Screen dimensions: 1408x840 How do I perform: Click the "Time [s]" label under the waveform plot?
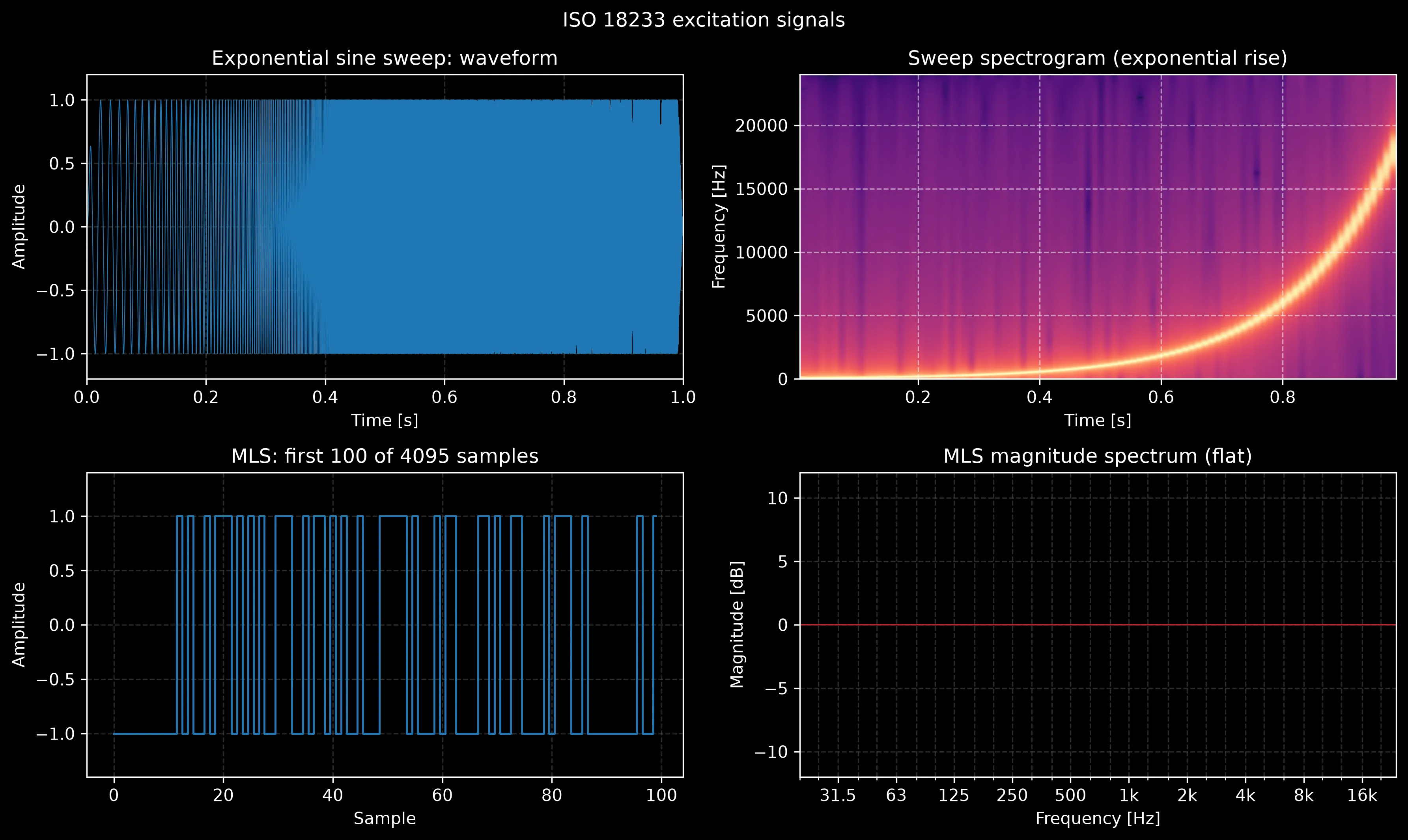[385, 421]
